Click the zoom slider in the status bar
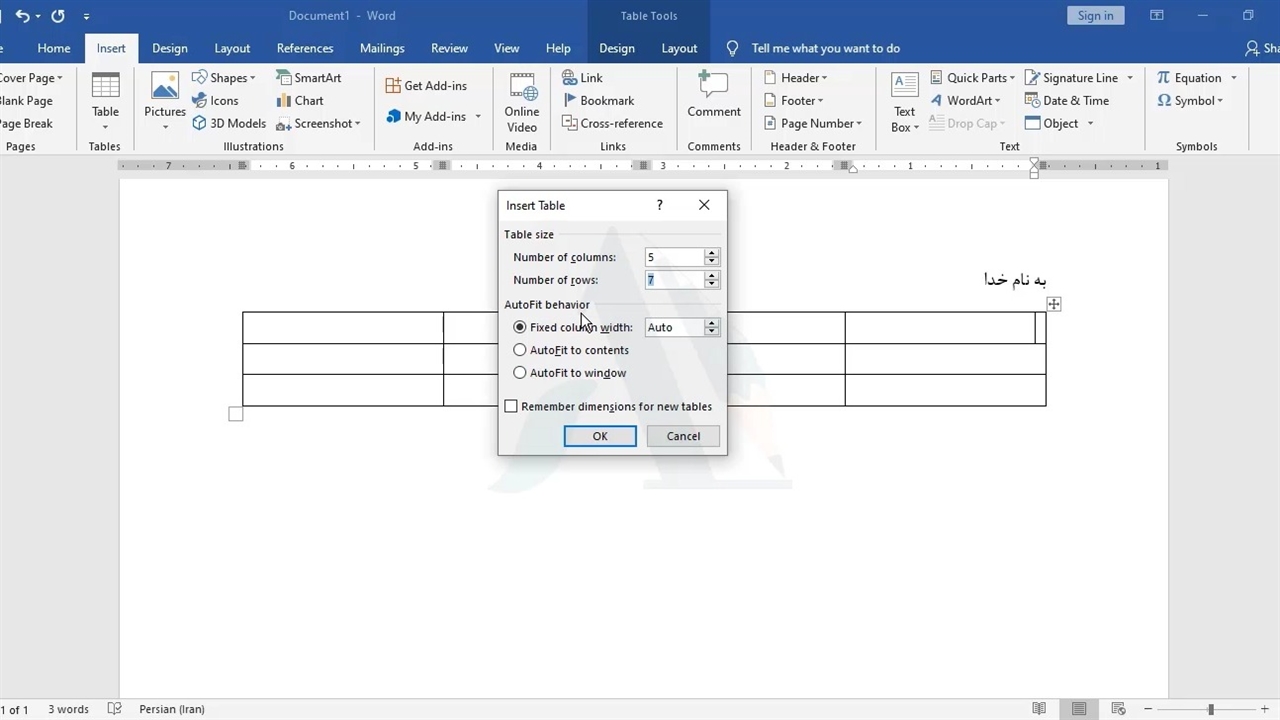Viewport: 1280px width, 720px height. click(1210, 709)
